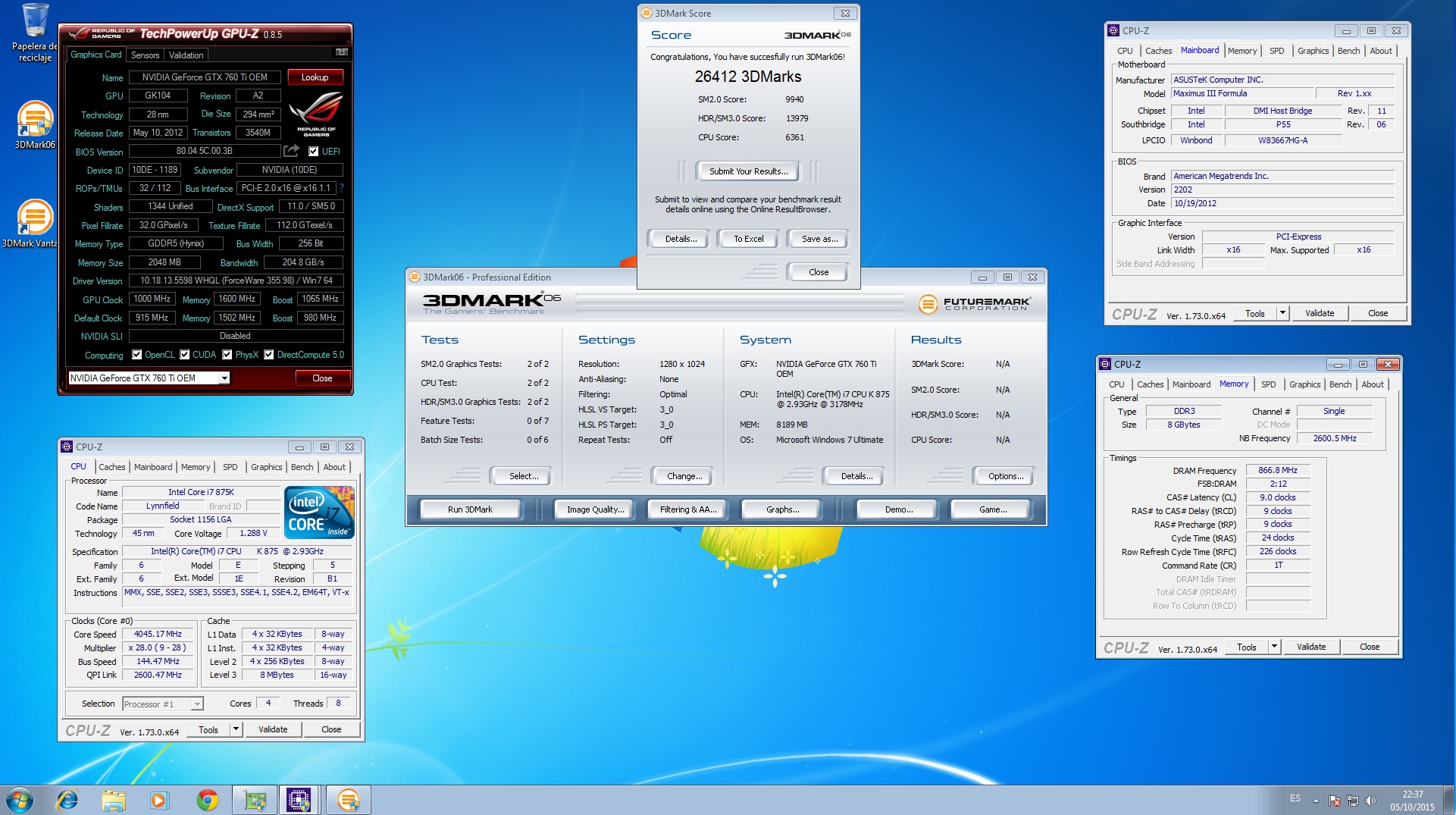1456x815 pixels.
Task: Open the Recycle Bin desktop icon
Action: pos(34,33)
